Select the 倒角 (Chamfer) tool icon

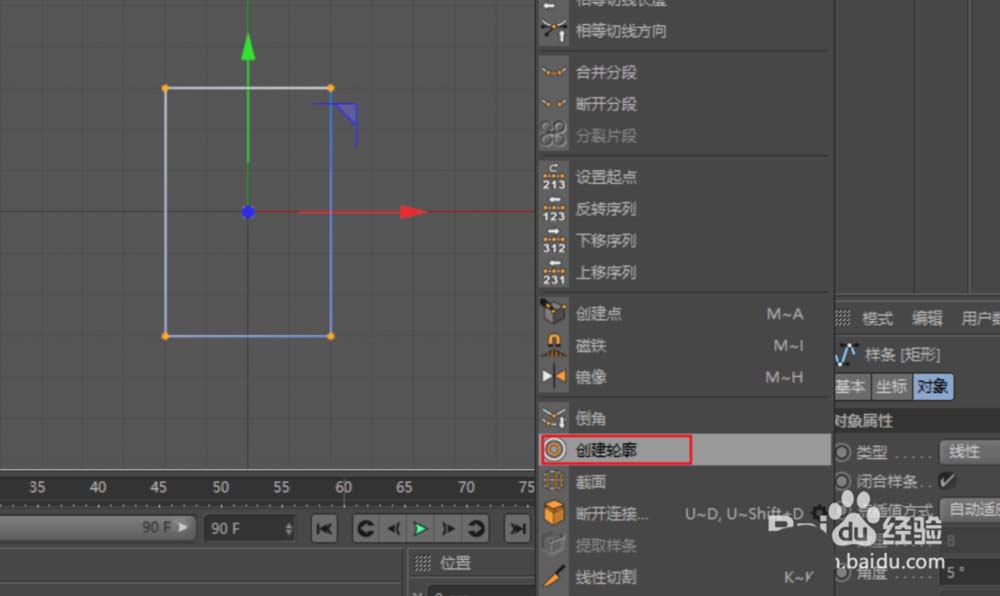(554, 418)
